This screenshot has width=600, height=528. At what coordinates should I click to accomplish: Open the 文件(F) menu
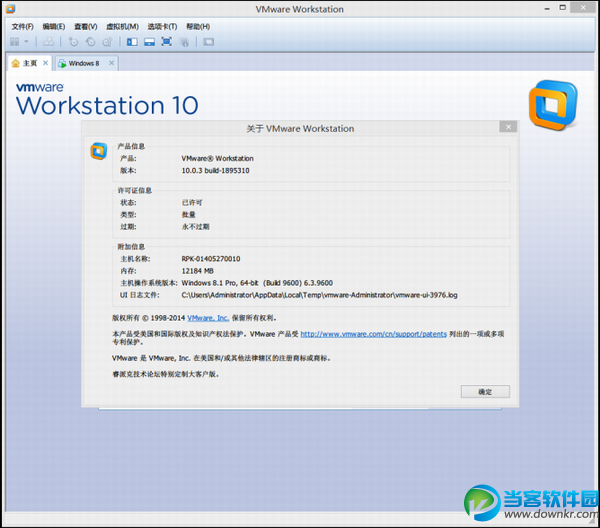(23, 26)
